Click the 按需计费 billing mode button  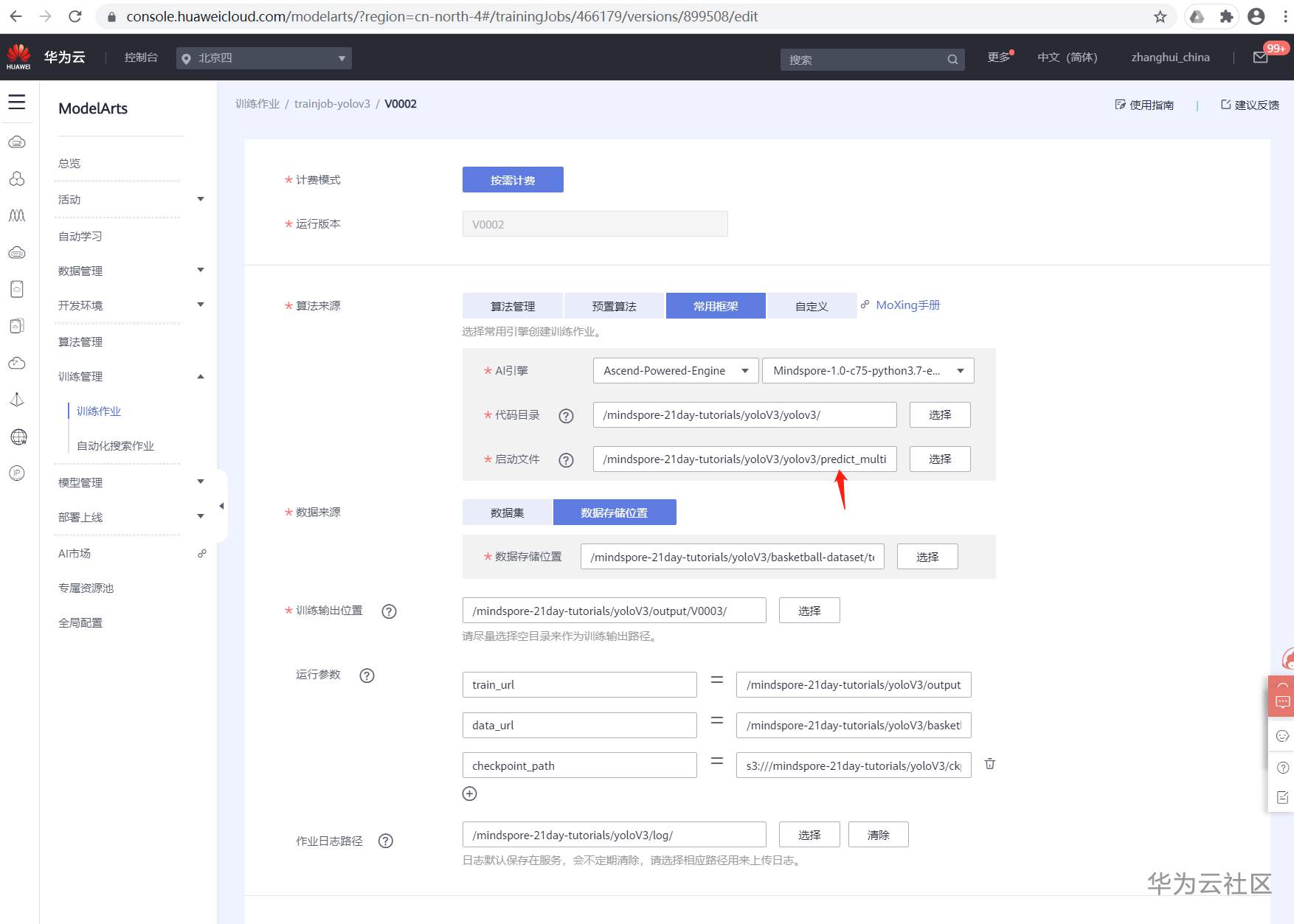[x=513, y=180]
